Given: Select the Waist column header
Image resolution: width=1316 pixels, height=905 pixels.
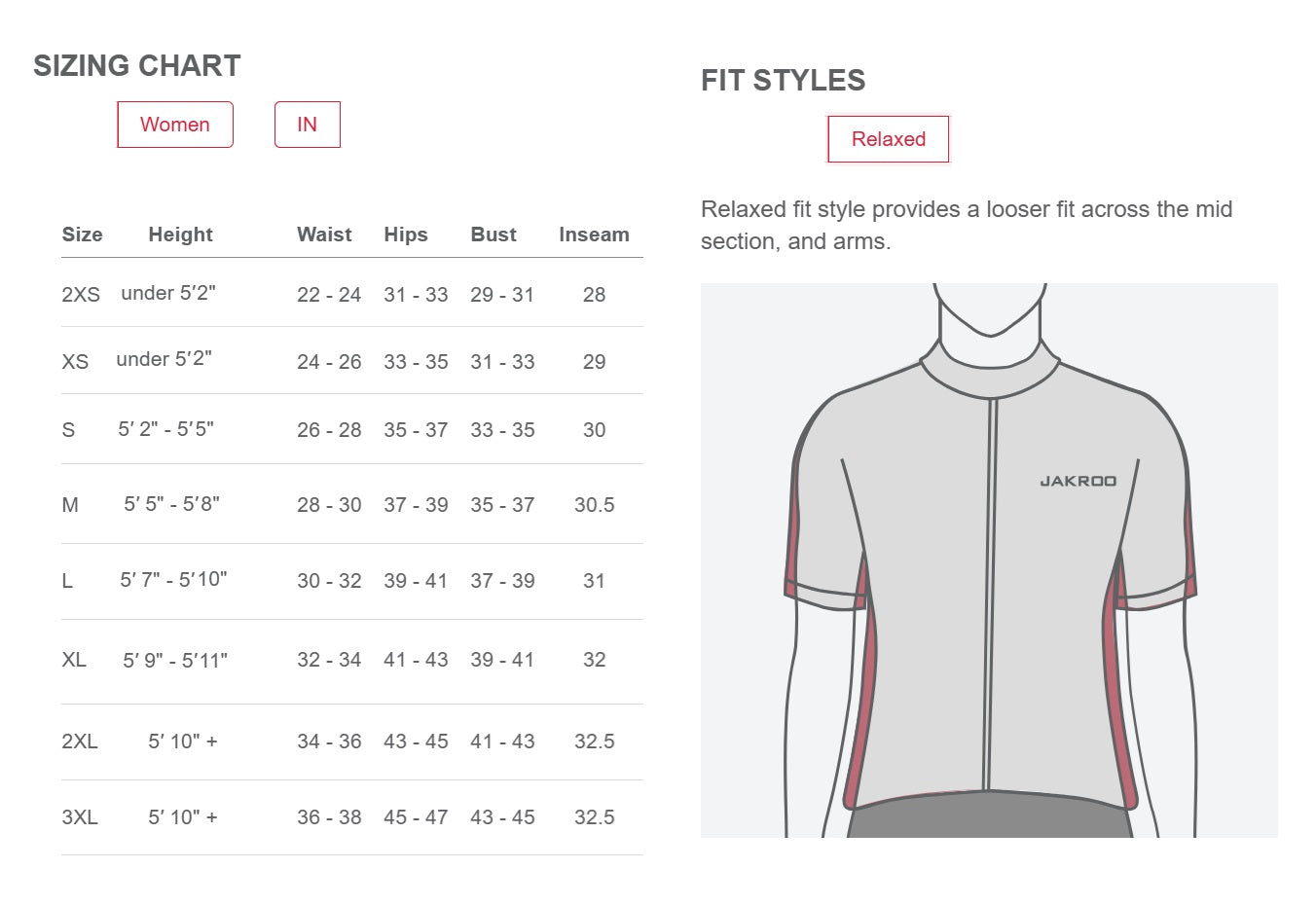Looking at the screenshot, I should (324, 235).
